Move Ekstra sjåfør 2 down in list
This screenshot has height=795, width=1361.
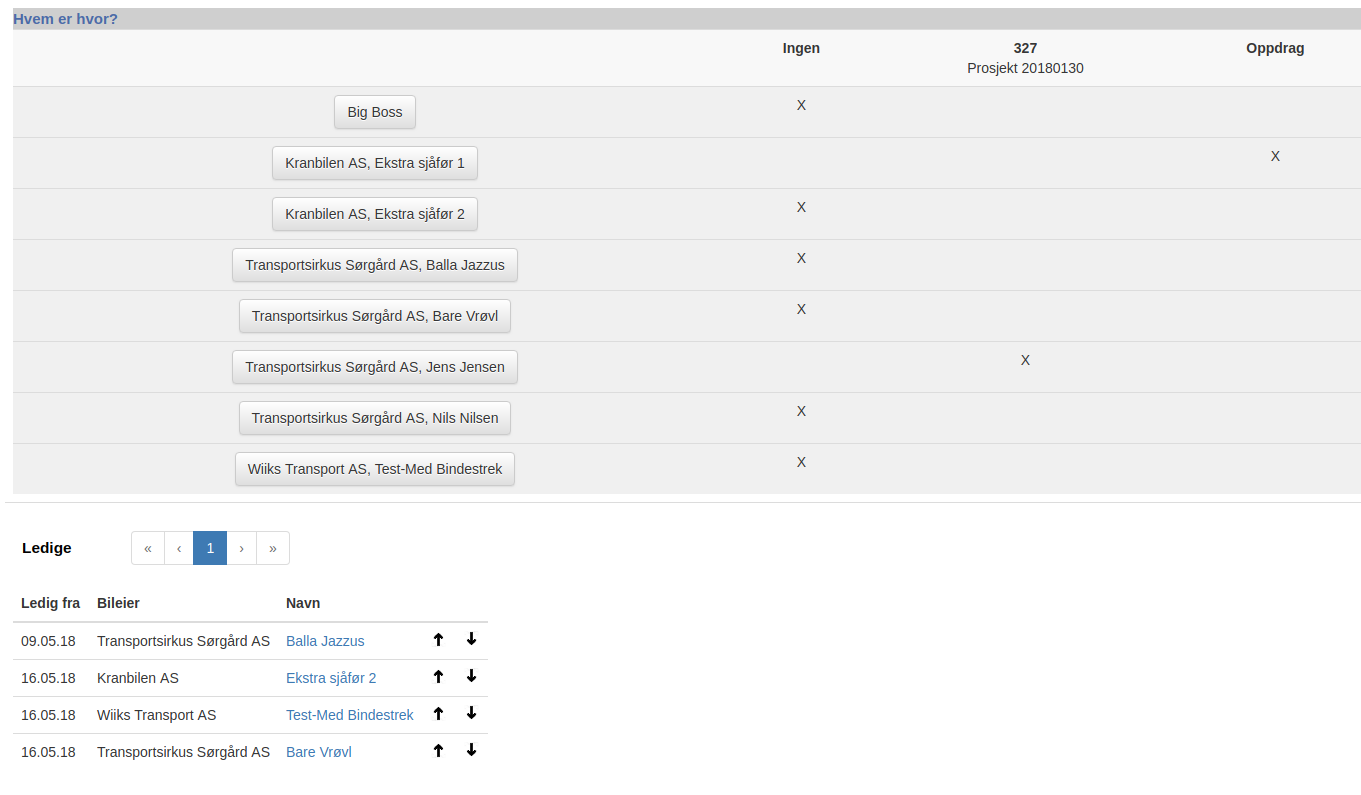coord(471,676)
